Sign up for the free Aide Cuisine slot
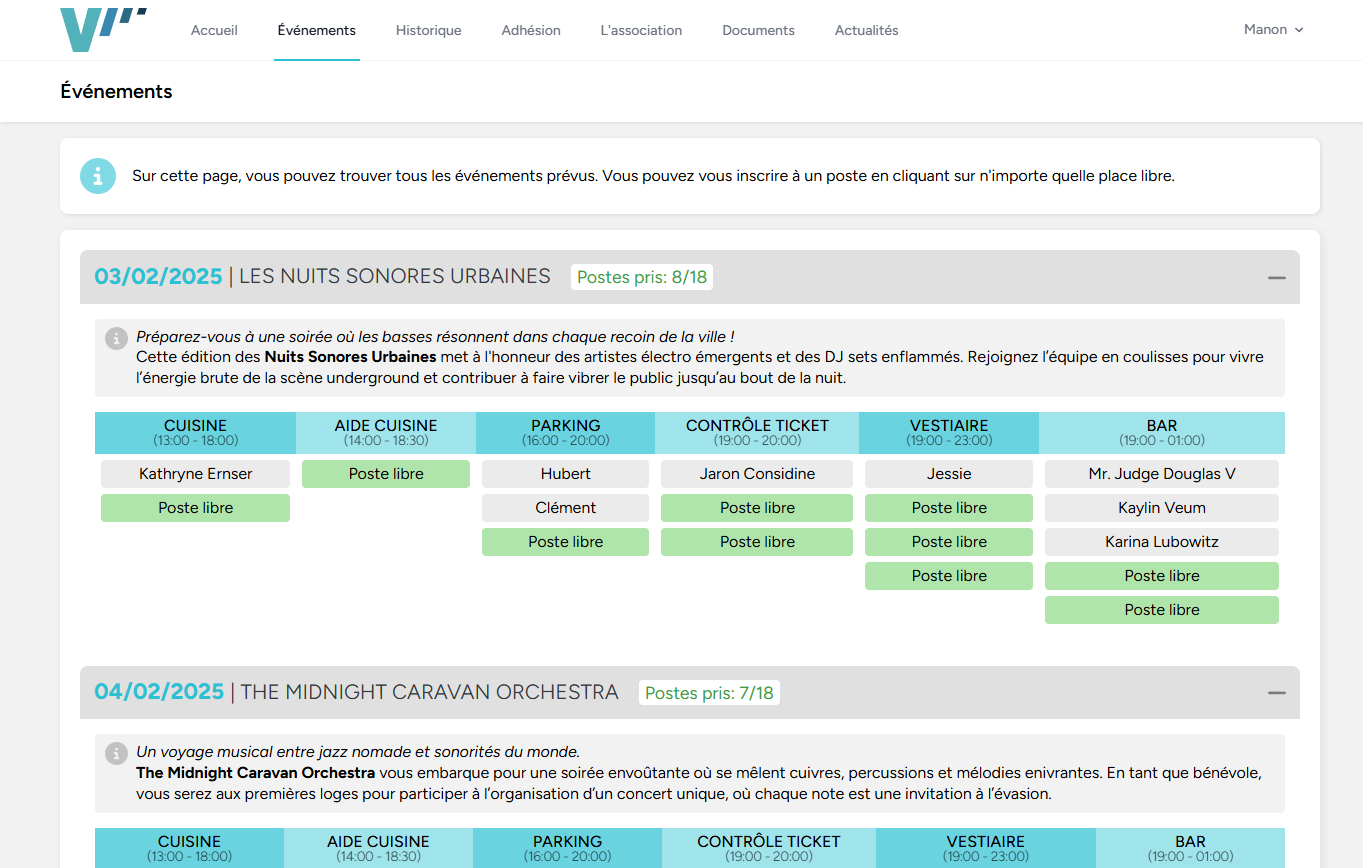Image resolution: width=1363 pixels, height=868 pixels. coord(385,473)
